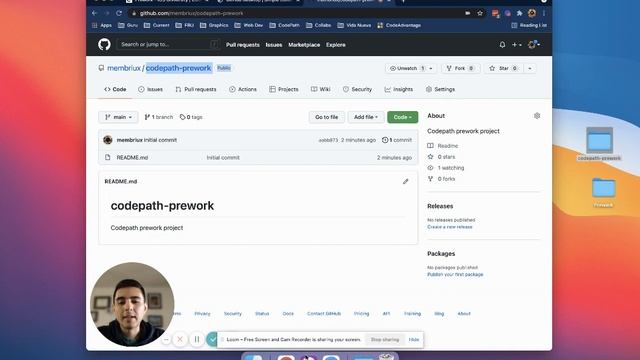
Task: View the 0 tags link
Action: click(x=191, y=117)
